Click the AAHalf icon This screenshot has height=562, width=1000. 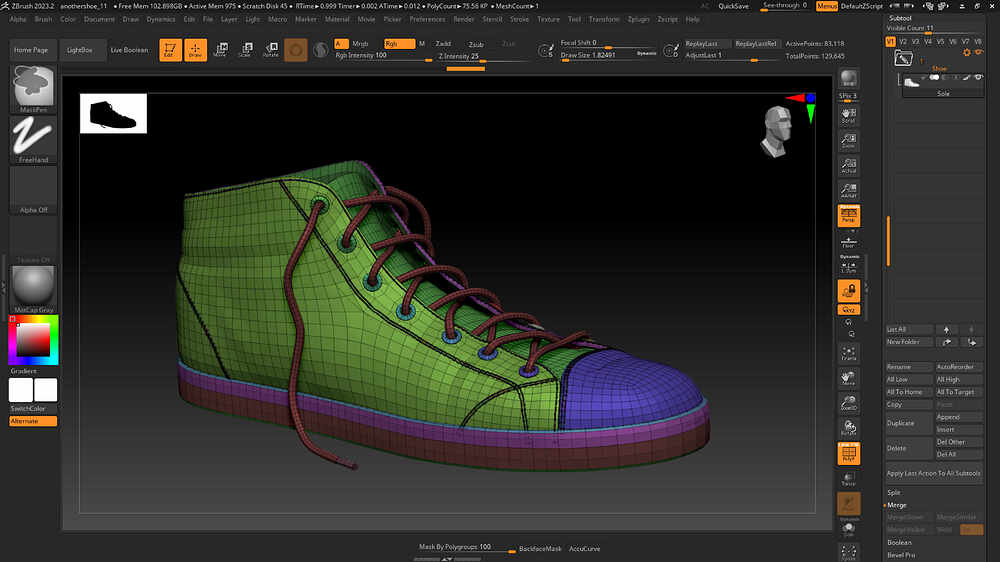[848, 190]
